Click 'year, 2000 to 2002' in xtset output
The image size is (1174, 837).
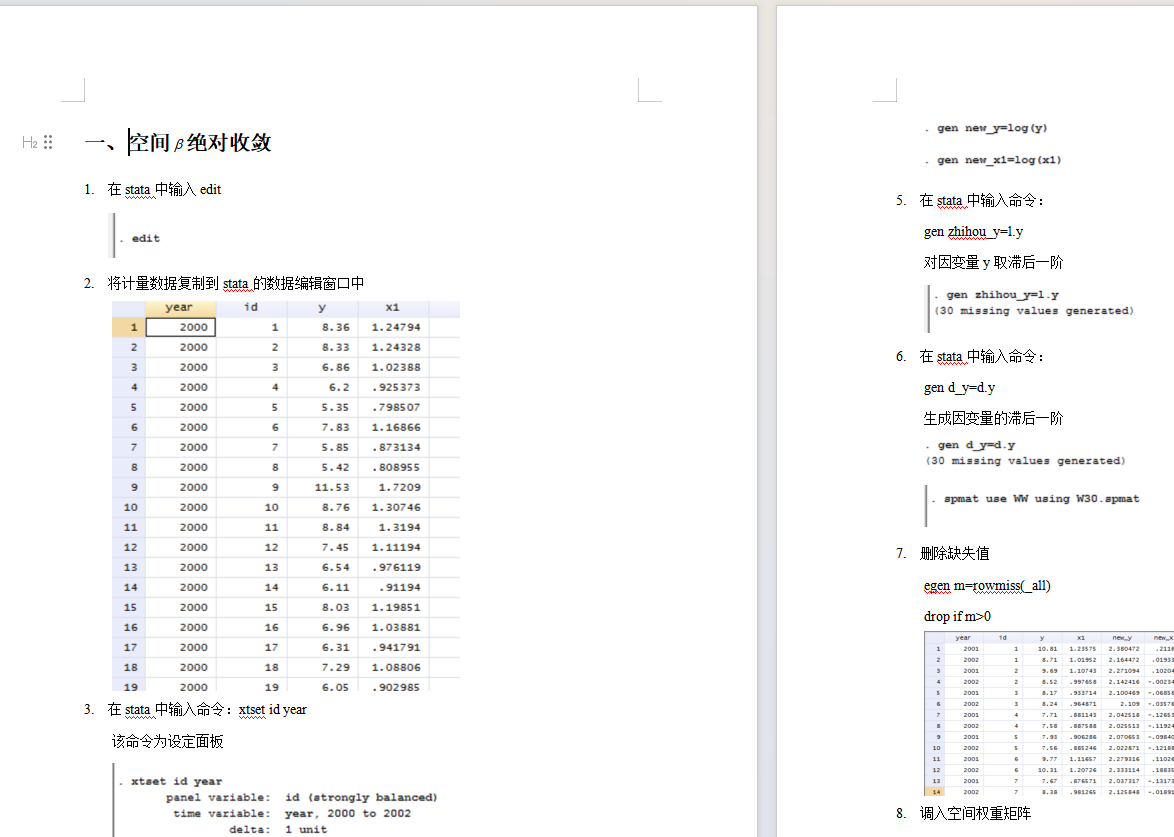[347, 814]
